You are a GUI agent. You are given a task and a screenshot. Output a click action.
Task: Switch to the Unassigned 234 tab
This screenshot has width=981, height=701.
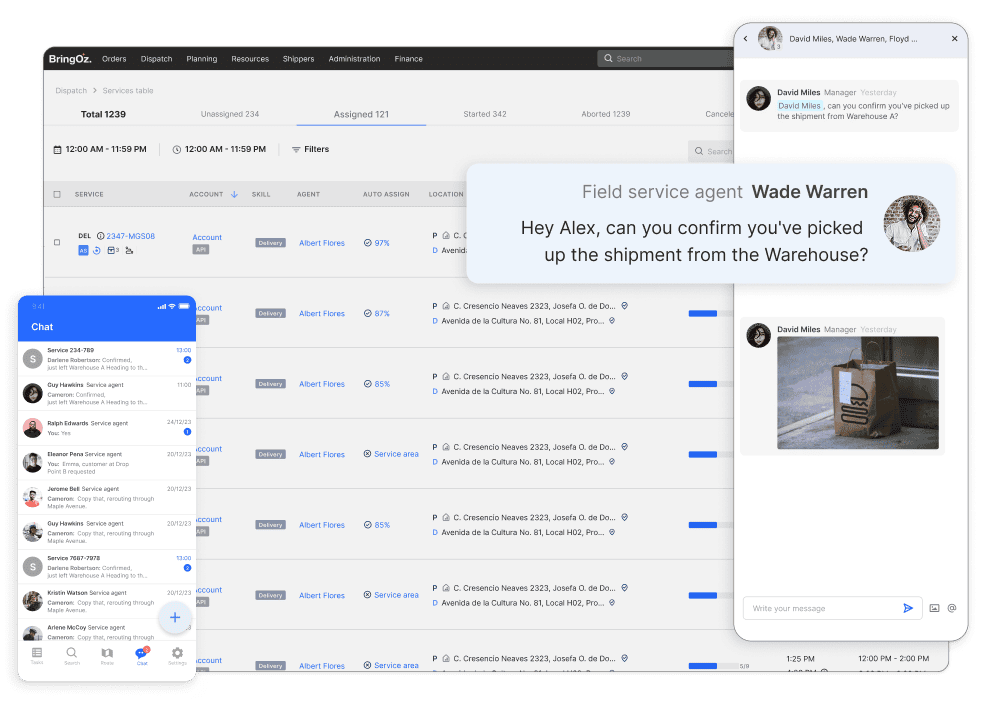(x=230, y=115)
